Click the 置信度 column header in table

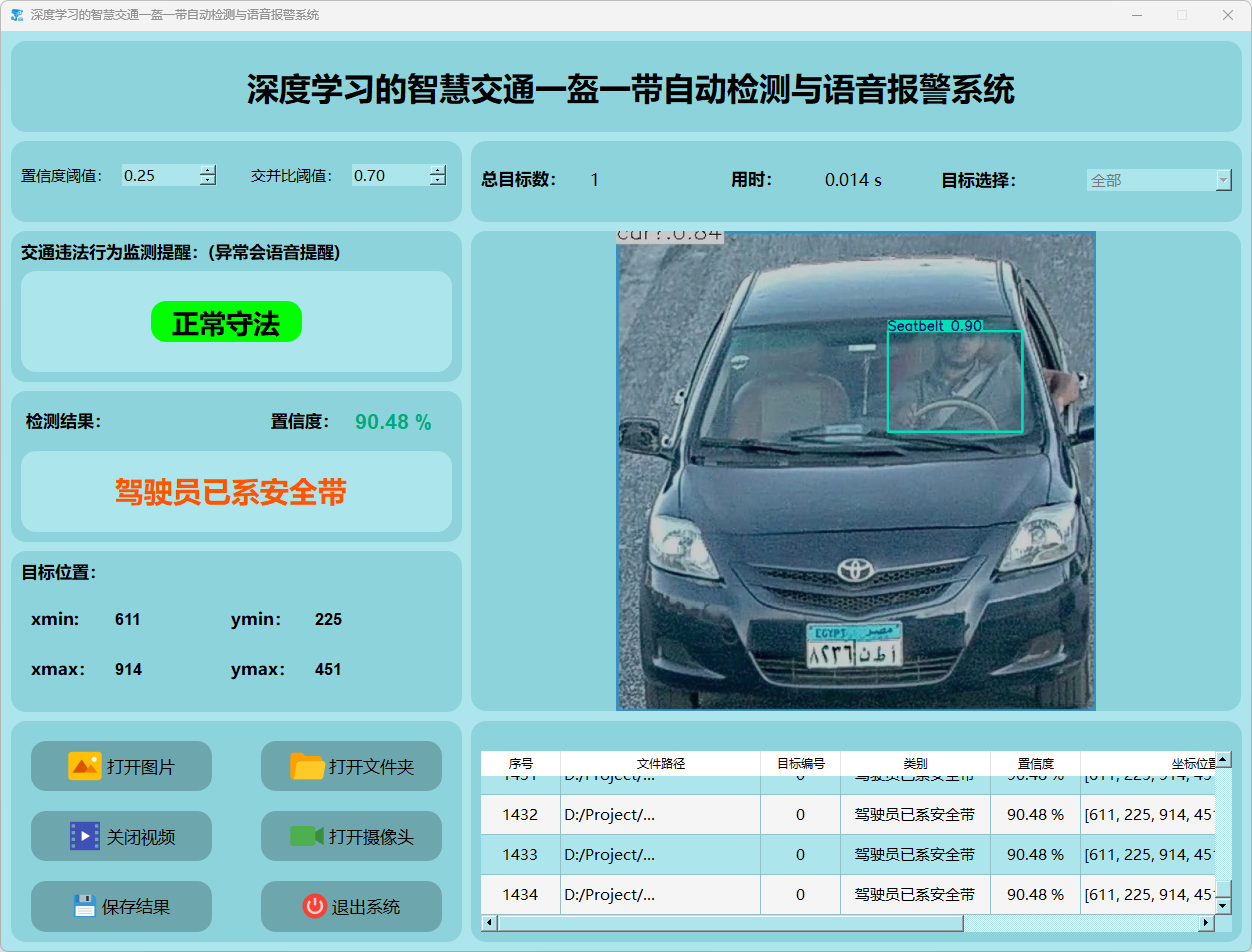click(x=1036, y=763)
